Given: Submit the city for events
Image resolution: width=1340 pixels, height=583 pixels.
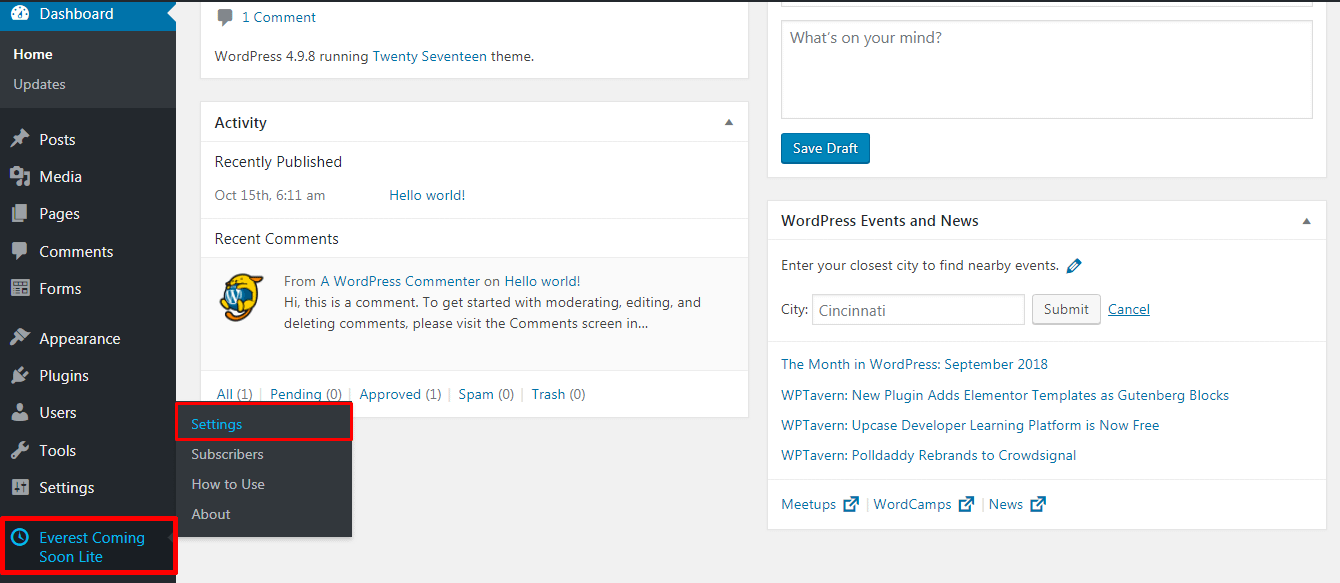Looking at the screenshot, I should coord(1066,309).
